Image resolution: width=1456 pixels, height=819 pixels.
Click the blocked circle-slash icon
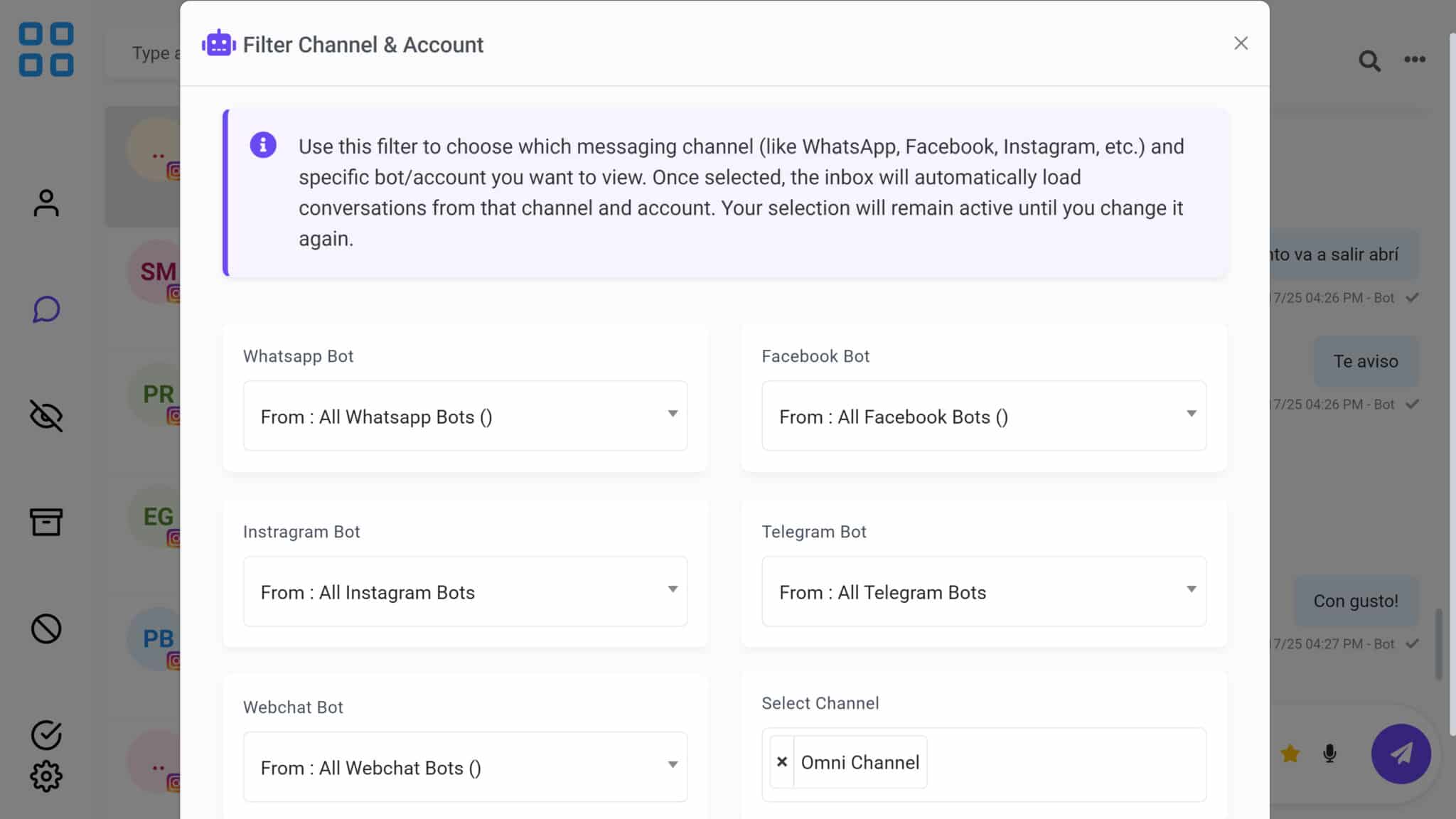click(46, 628)
